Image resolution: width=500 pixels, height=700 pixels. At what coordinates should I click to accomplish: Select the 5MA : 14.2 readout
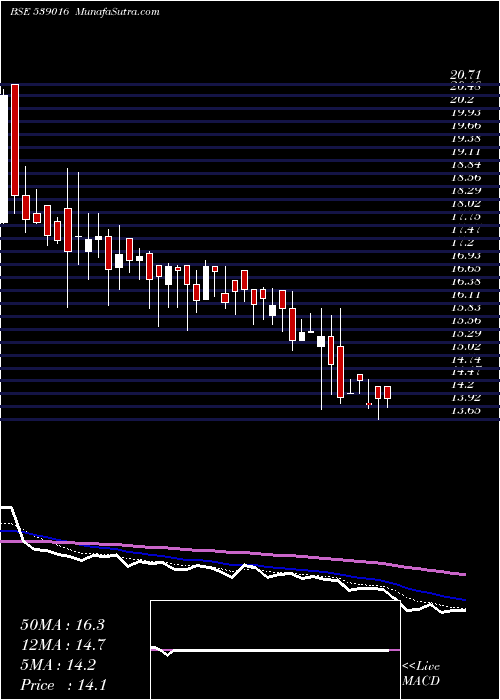pyautogui.click(x=58, y=665)
